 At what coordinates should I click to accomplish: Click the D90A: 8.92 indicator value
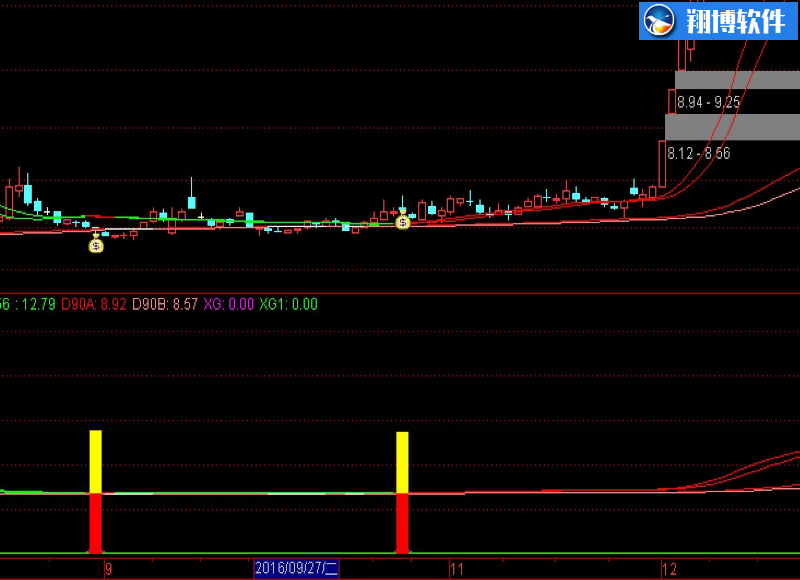93,305
